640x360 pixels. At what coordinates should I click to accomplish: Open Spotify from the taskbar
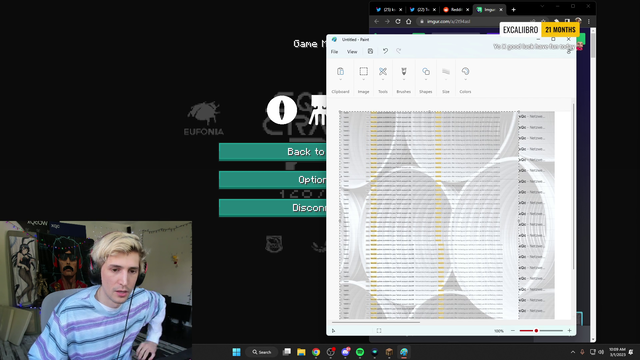[x=360, y=352]
